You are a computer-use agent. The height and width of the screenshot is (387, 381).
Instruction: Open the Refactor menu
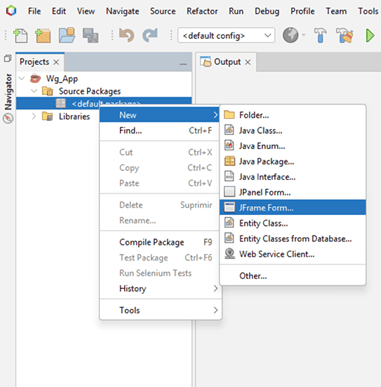pyautogui.click(x=202, y=11)
